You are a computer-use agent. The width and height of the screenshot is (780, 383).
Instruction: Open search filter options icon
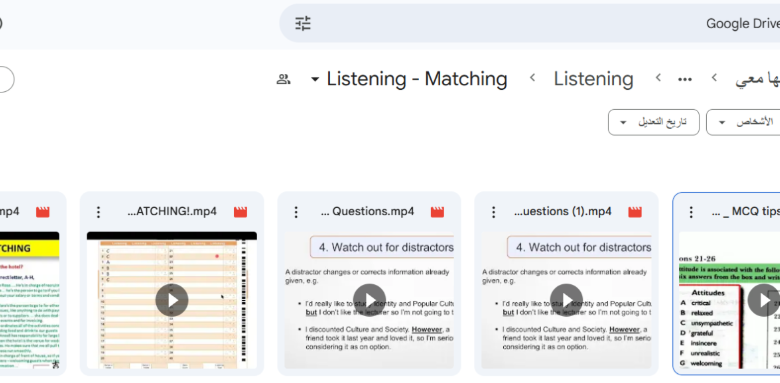303,23
